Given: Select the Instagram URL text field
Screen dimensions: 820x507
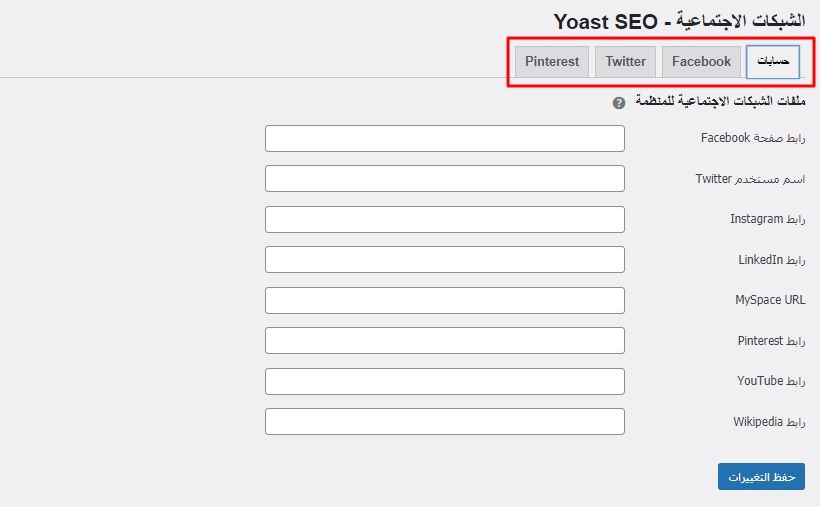Looking at the screenshot, I should [x=444, y=219].
